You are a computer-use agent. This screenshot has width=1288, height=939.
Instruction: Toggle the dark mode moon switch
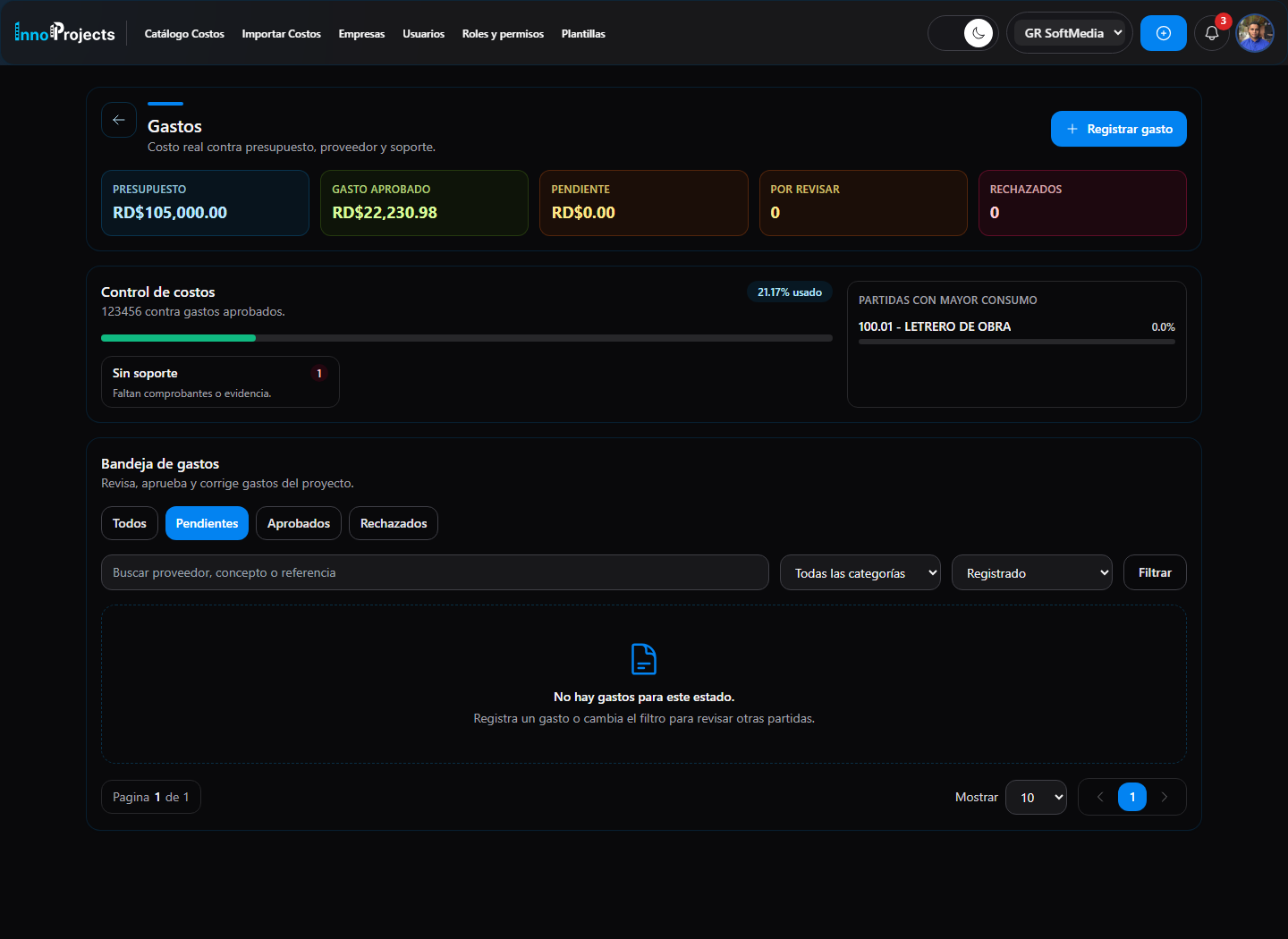(963, 33)
